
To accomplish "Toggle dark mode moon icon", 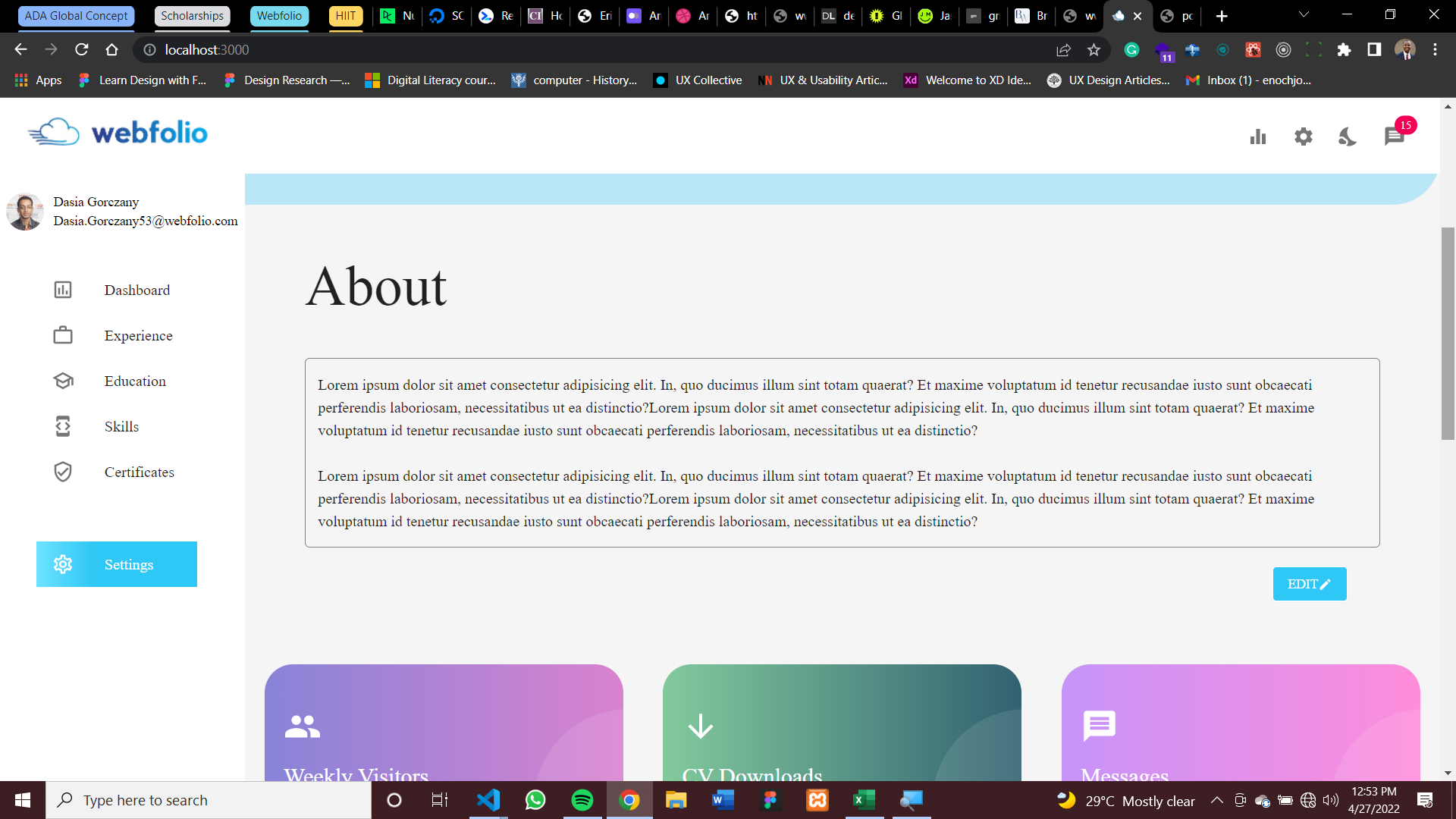I will click(1348, 136).
